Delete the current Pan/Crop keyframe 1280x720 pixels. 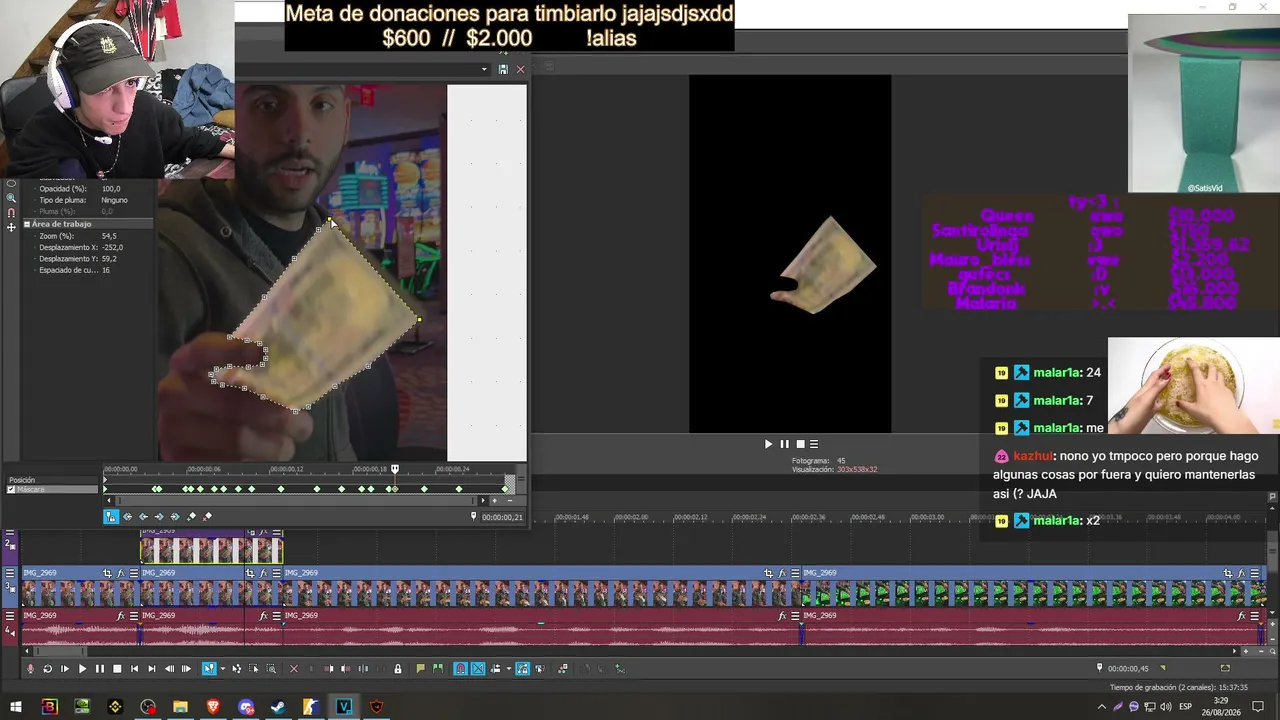[208, 517]
